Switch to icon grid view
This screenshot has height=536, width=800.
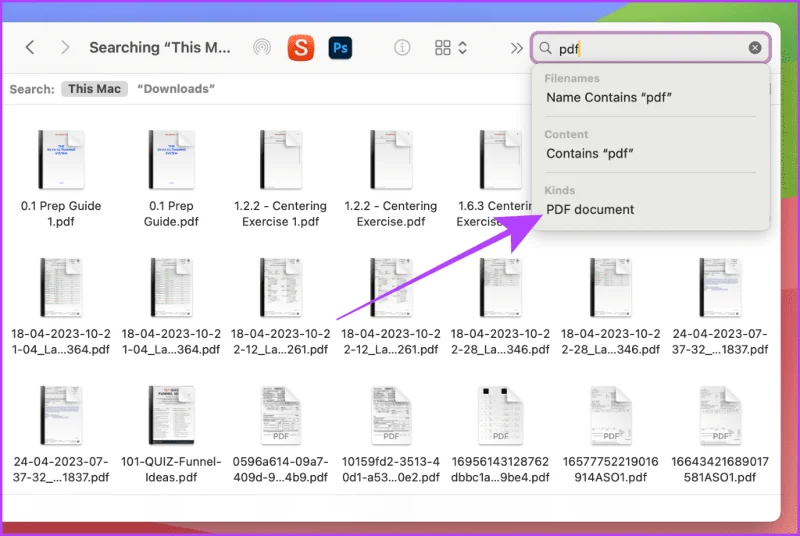point(442,48)
